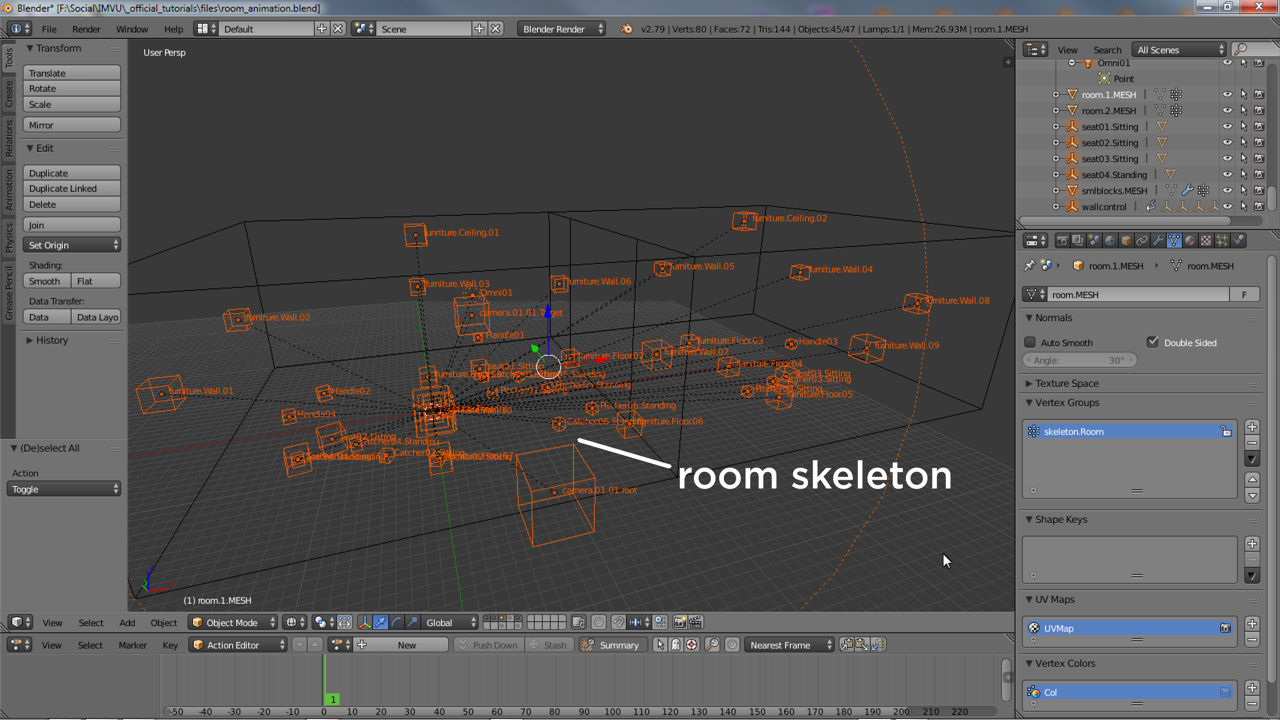Open the File menu
1280x720 pixels.
[x=49, y=29]
